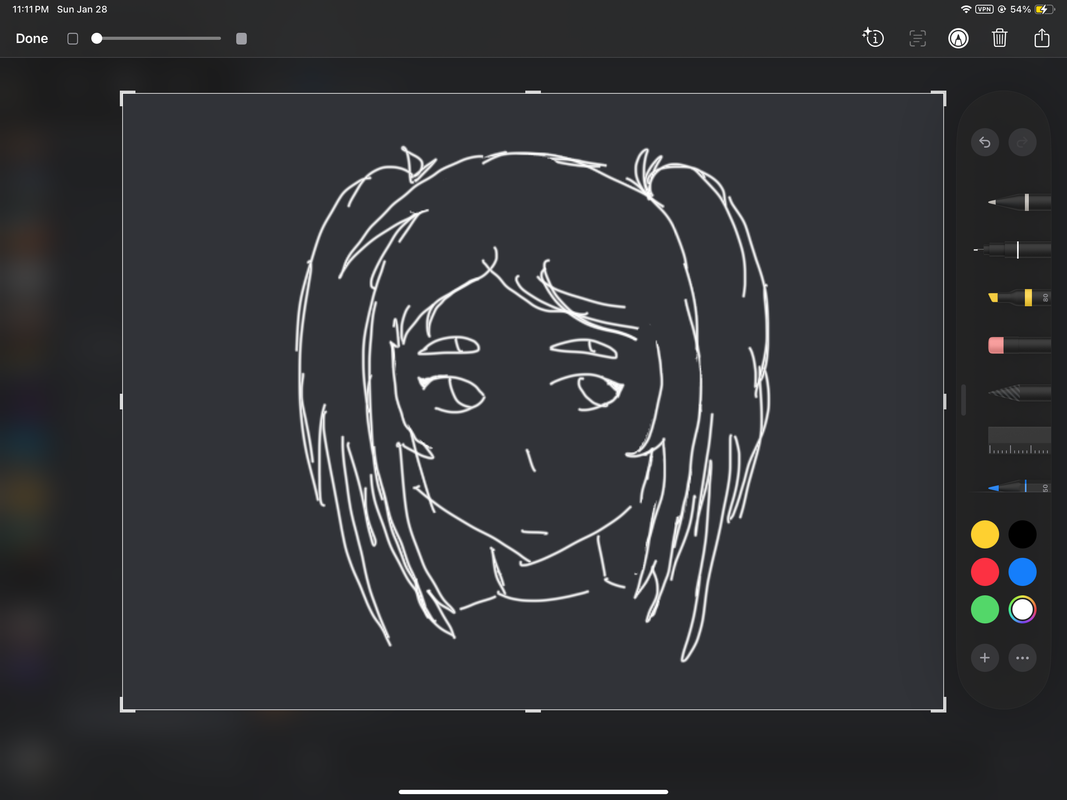Screen dimensions: 1067x800
Task: Choose the green color swatch
Action: (985, 609)
